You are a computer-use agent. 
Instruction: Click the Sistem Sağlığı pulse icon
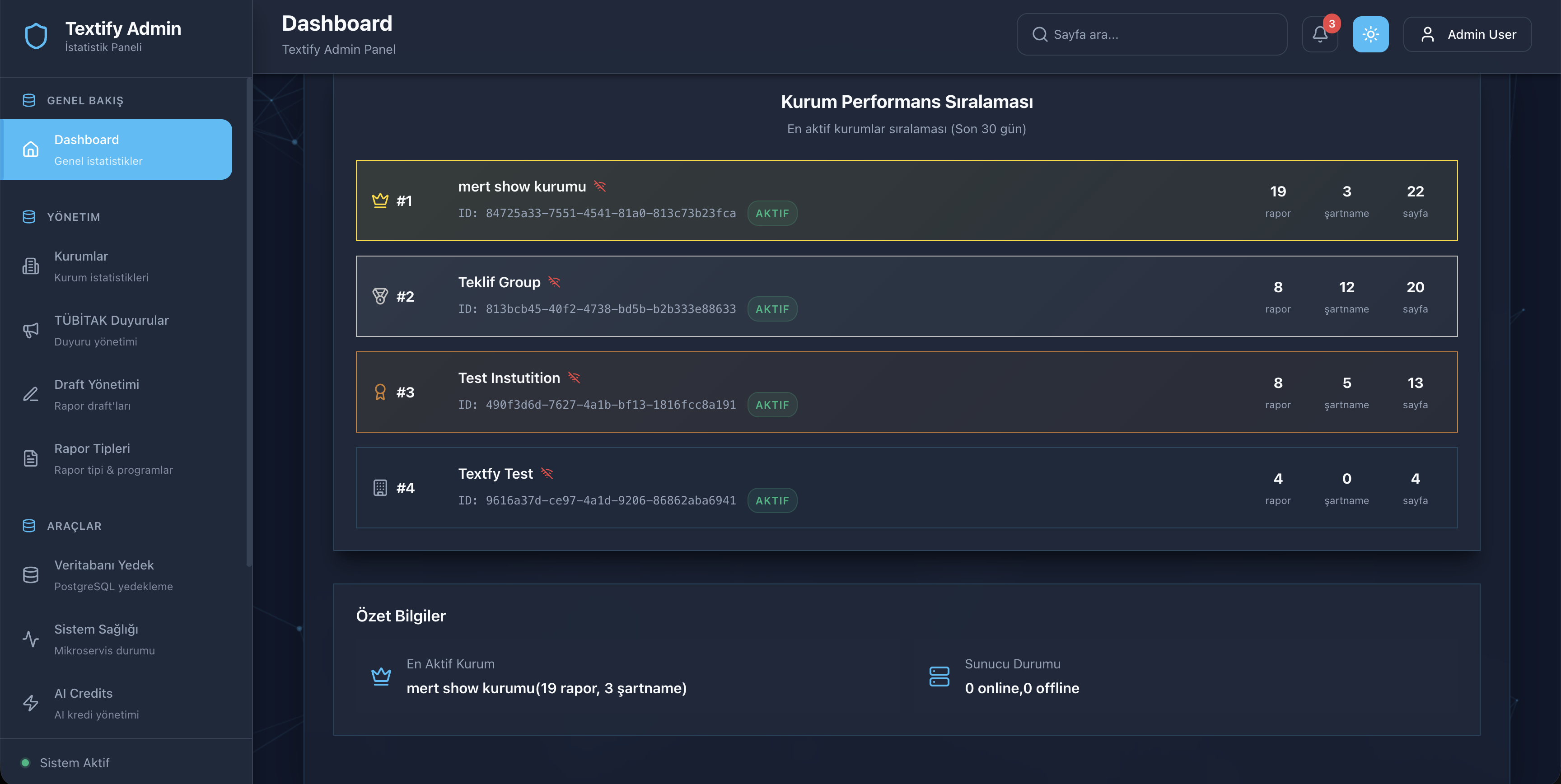[x=31, y=639]
